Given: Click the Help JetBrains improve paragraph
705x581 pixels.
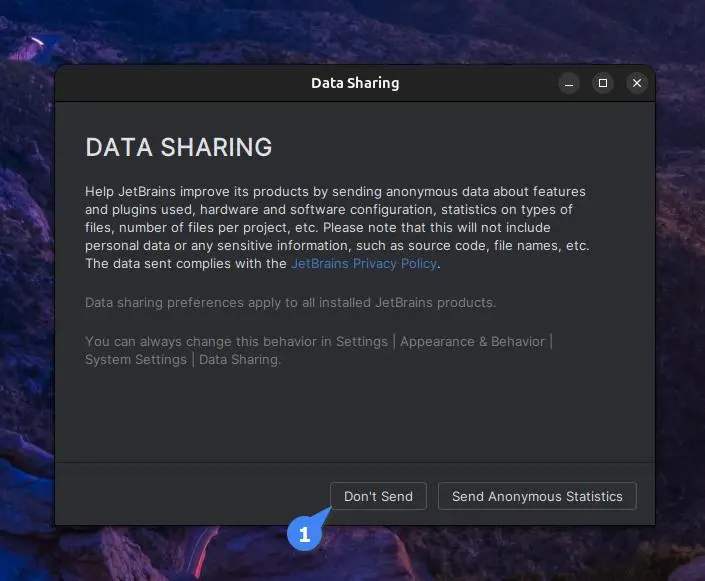Looking at the screenshot, I should [337, 228].
